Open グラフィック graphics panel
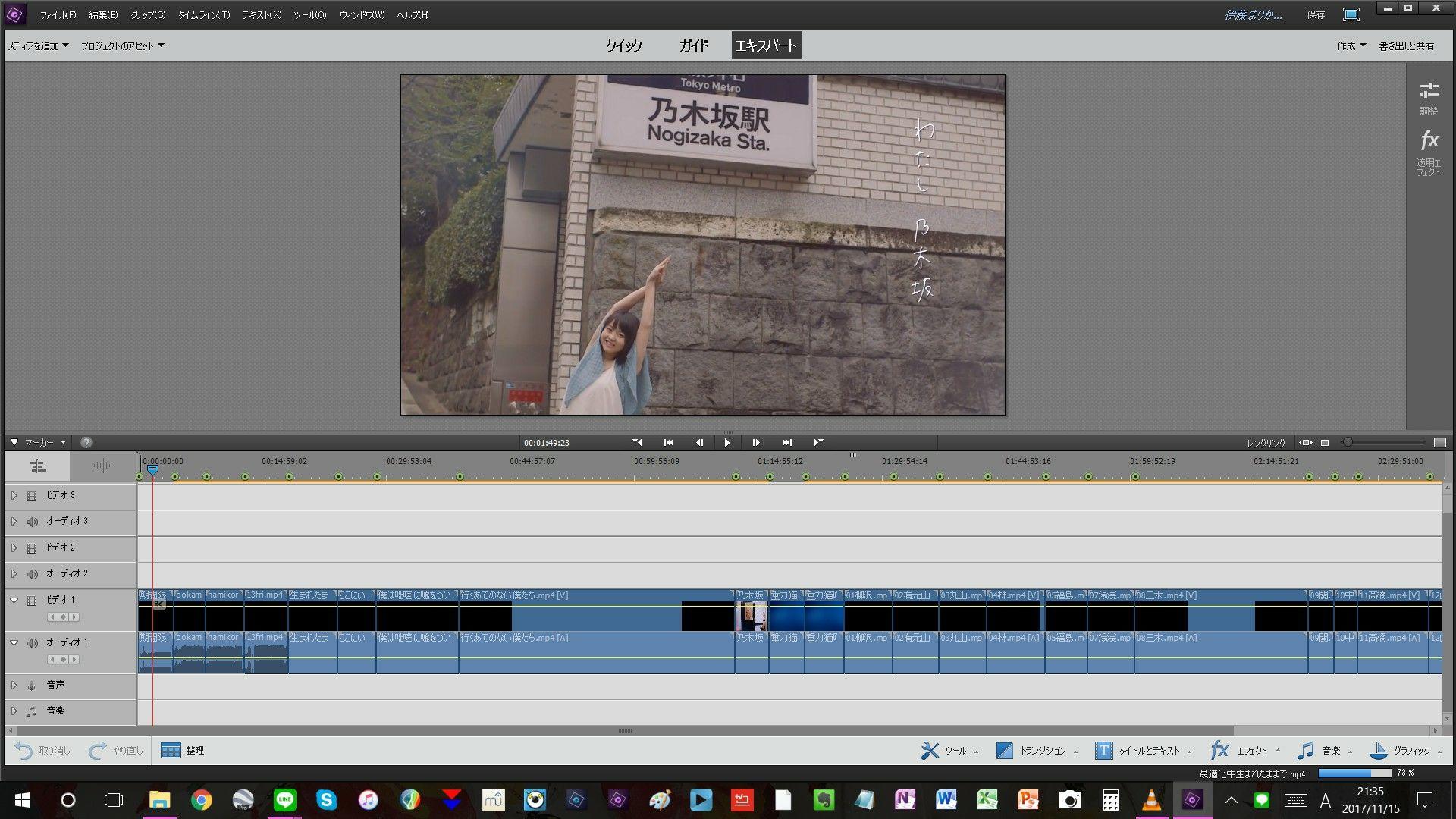The width and height of the screenshot is (1456, 819). 1405,751
